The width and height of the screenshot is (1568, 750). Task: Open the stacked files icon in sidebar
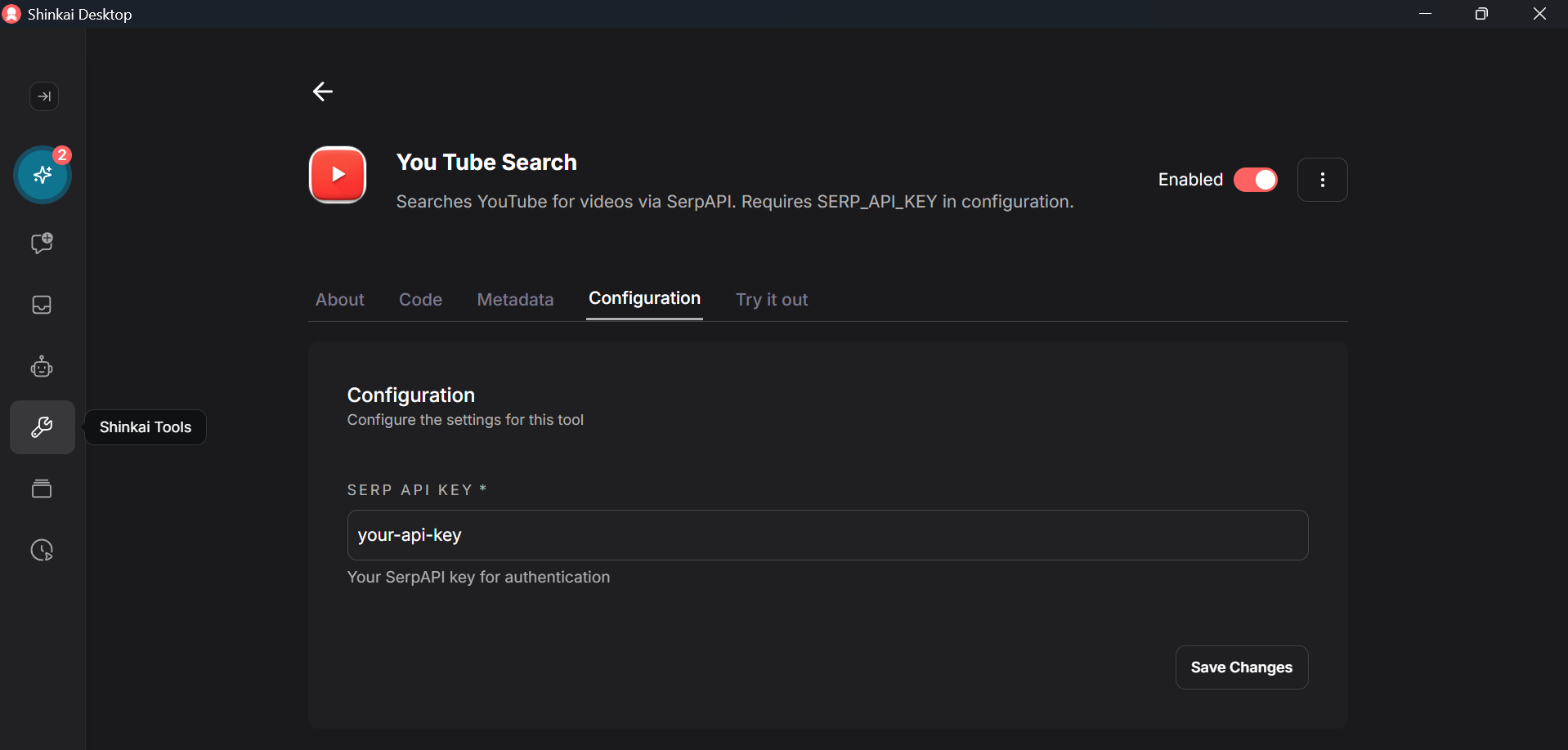coord(42,489)
